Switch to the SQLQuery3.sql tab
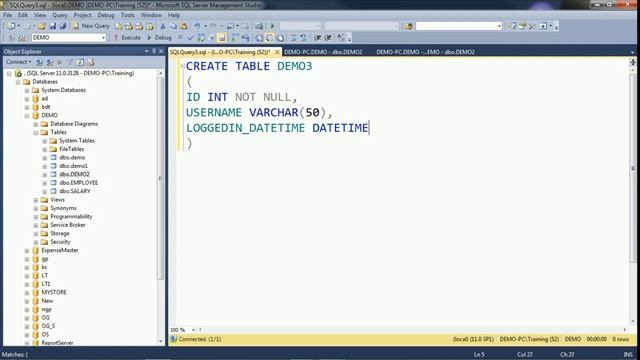The width and height of the screenshot is (640, 360). (220, 52)
